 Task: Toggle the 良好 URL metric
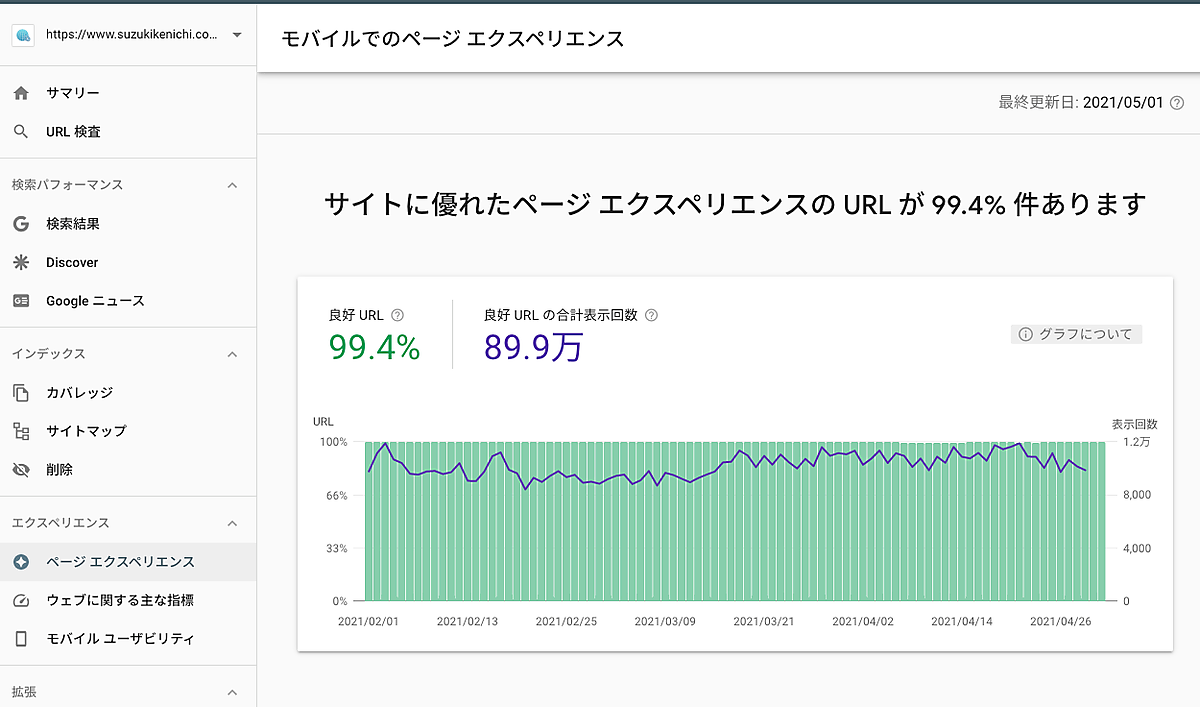[374, 335]
